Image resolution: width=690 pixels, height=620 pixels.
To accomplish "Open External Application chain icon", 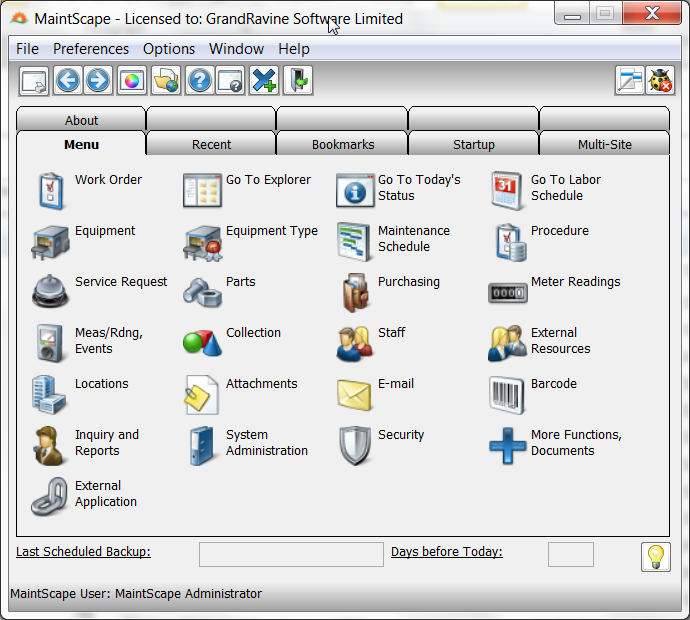I will (49, 497).
